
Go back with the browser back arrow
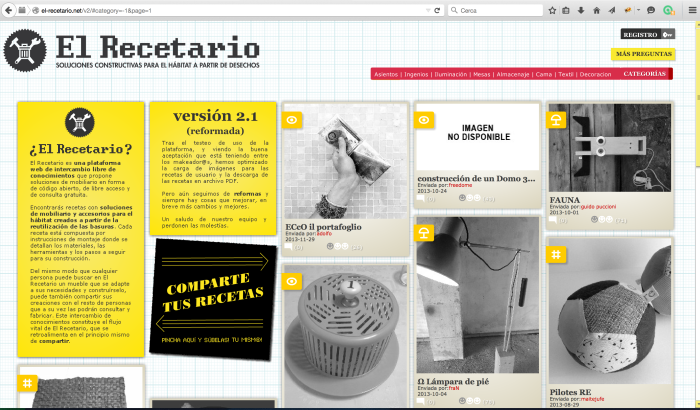tap(8, 10)
